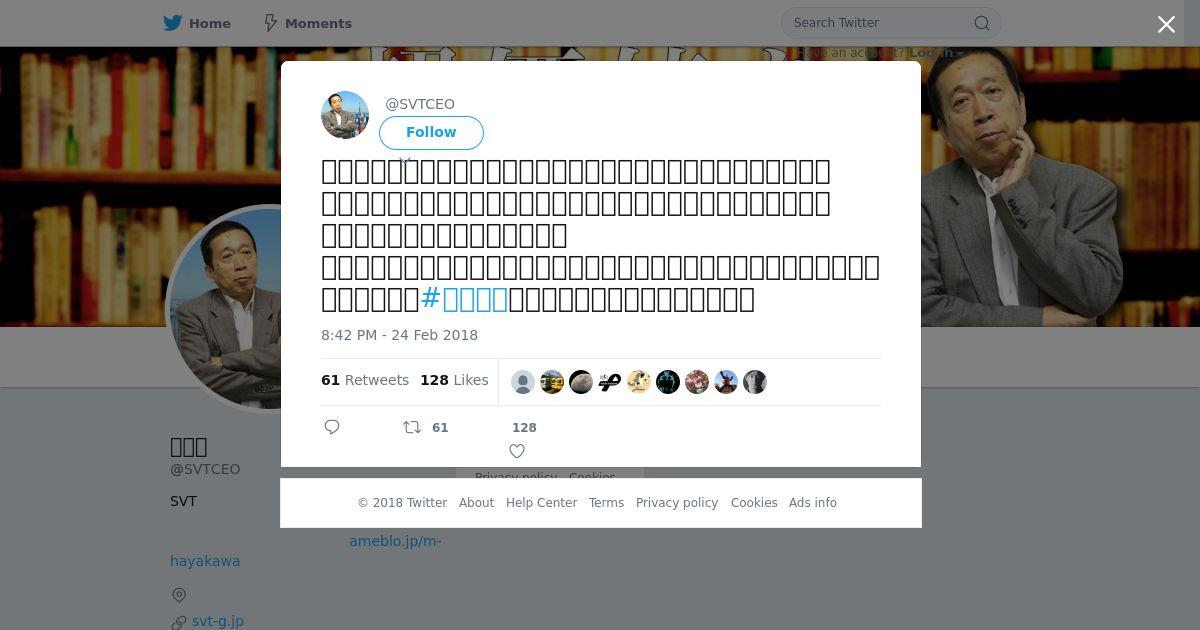Image resolution: width=1200 pixels, height=630 pixels.
Task: Click the location pin icon in profile
Action: point(179,595)
